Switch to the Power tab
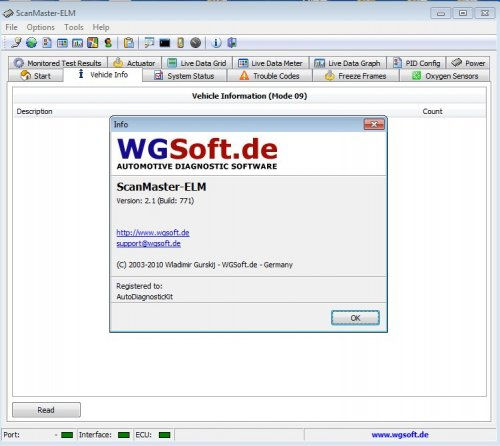 click(x=468, y=63)
